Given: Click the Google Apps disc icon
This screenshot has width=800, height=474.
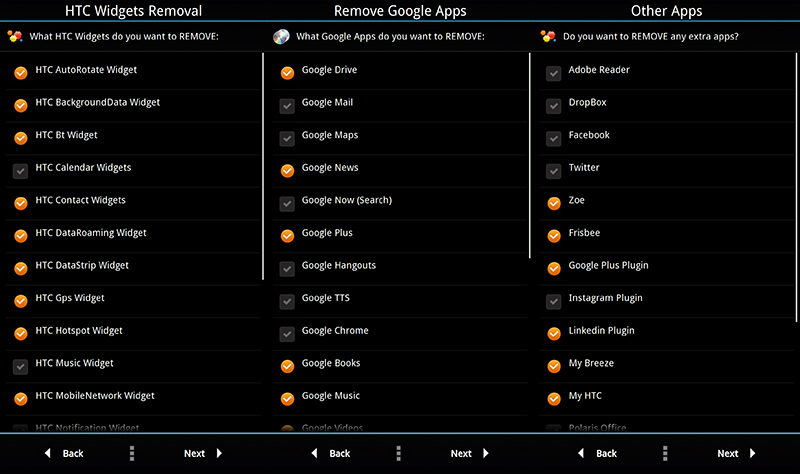Looking at the screenshot, I should pos(281,37).
